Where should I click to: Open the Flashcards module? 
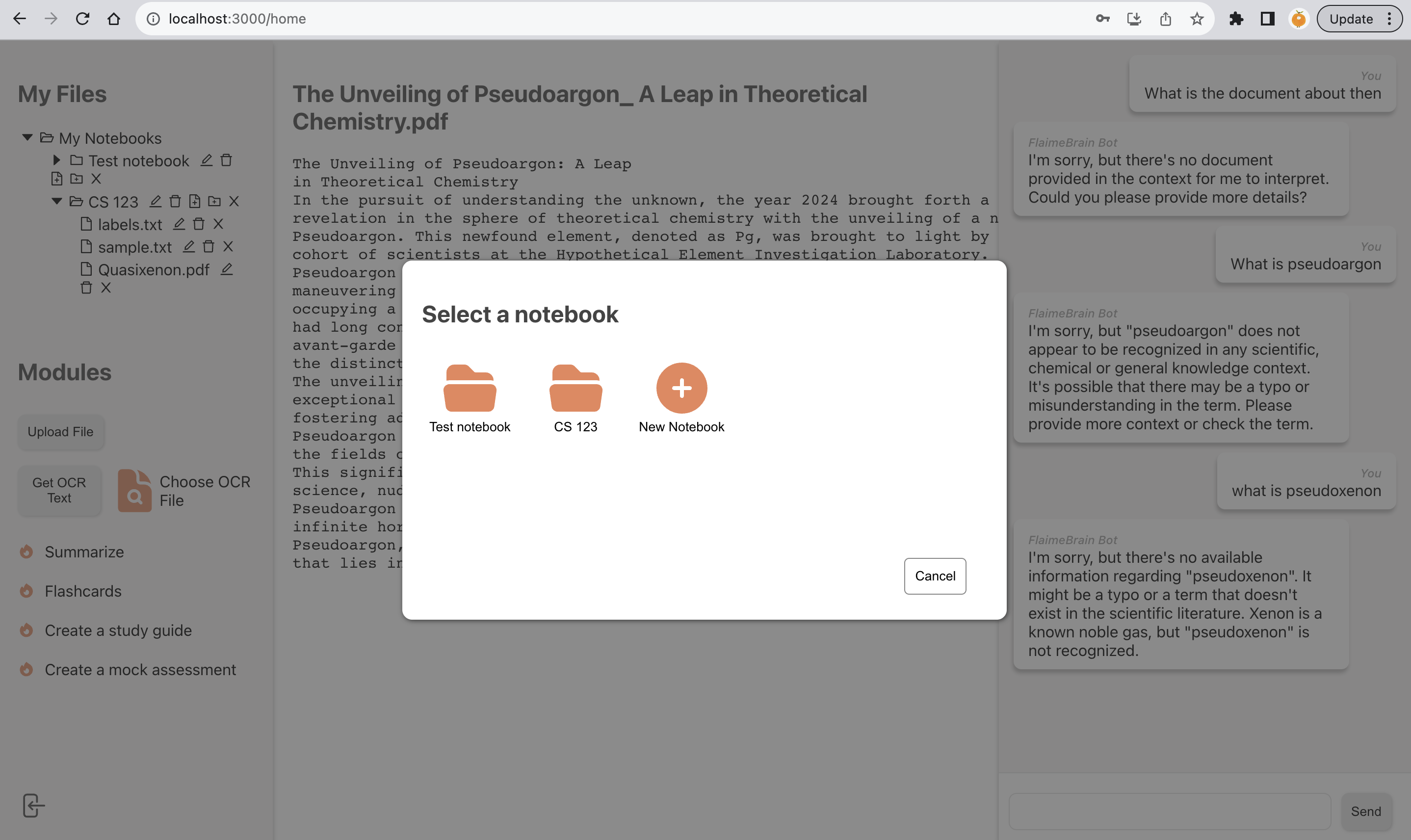tap(82, 592)
